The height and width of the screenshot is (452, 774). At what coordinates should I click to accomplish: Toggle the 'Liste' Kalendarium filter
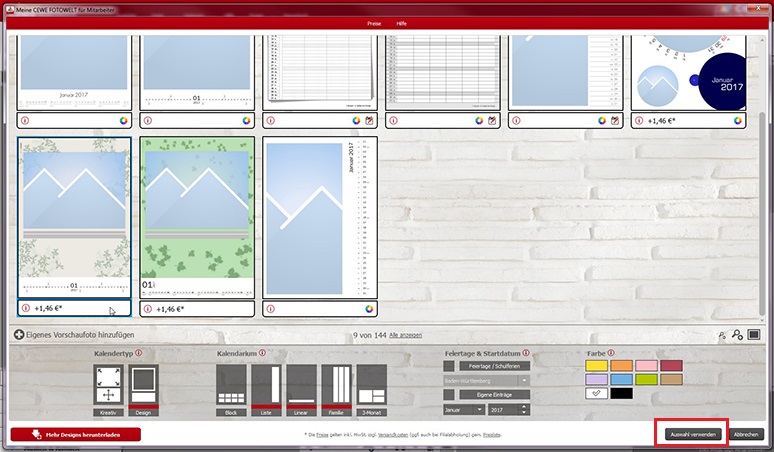tap(266, 390)
